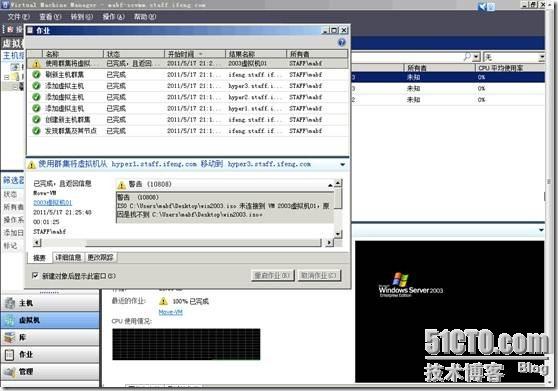Open the search options dropdown arrow
This screenshot has width=558, height=391.
477,57
